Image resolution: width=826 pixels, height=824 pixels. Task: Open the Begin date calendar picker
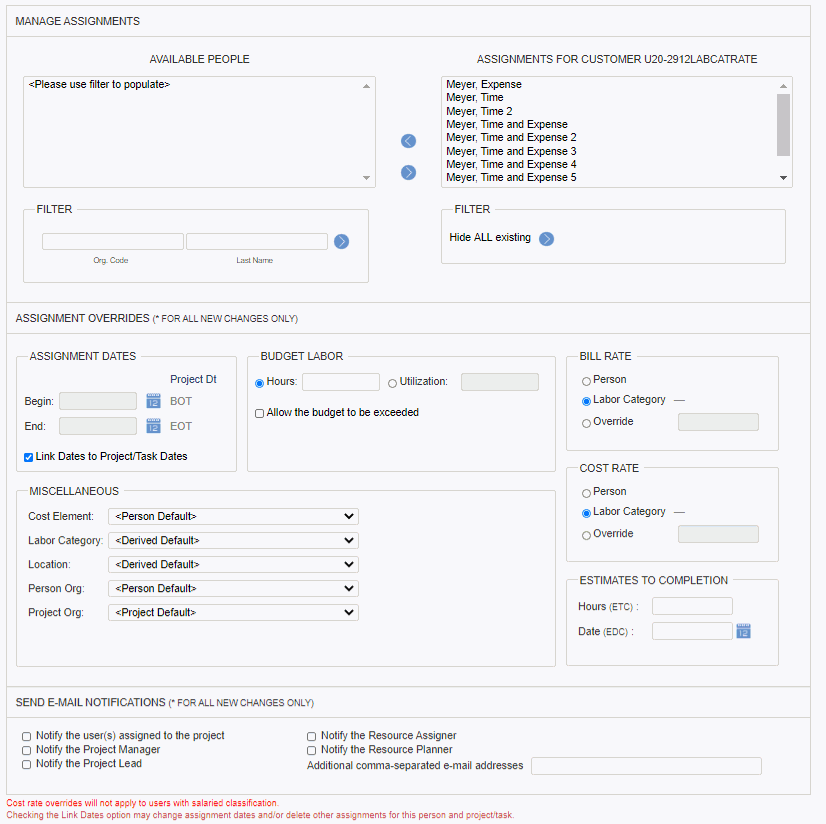153,400
